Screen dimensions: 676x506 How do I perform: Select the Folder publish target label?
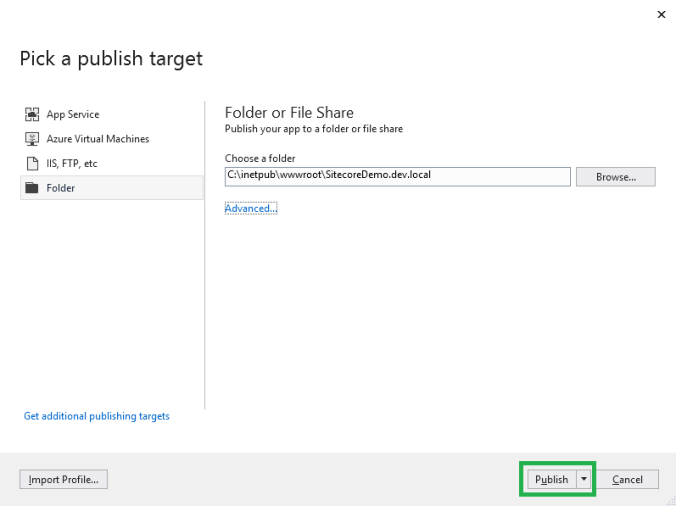click(x=60, y=188)
